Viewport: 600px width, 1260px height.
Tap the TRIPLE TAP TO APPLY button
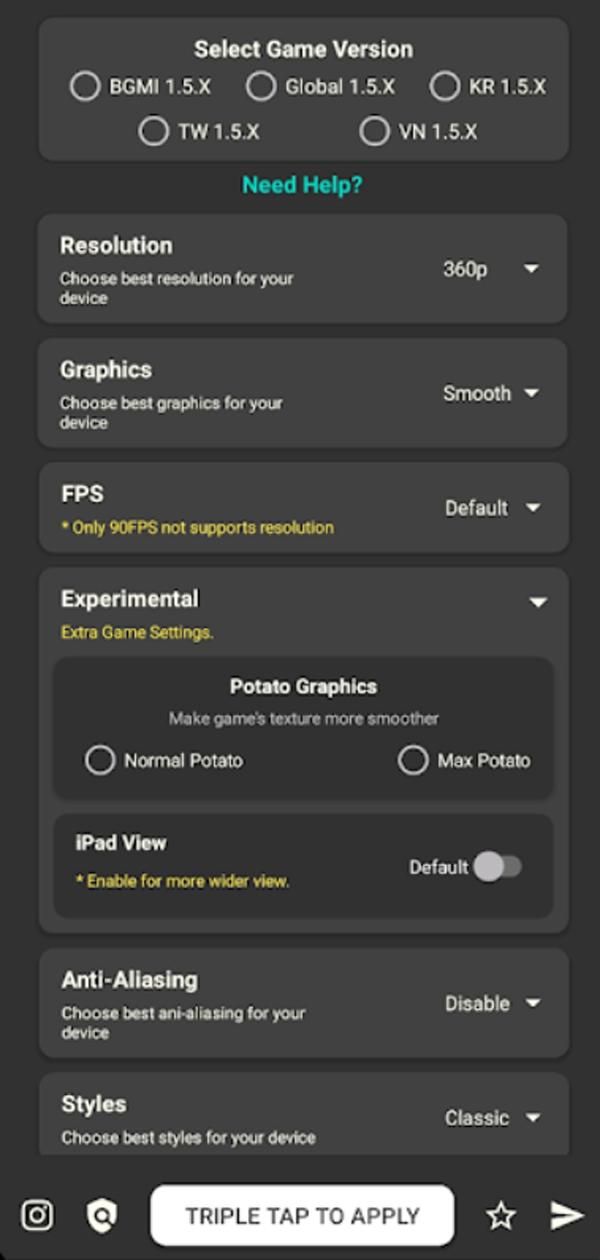pos(302,1216)
